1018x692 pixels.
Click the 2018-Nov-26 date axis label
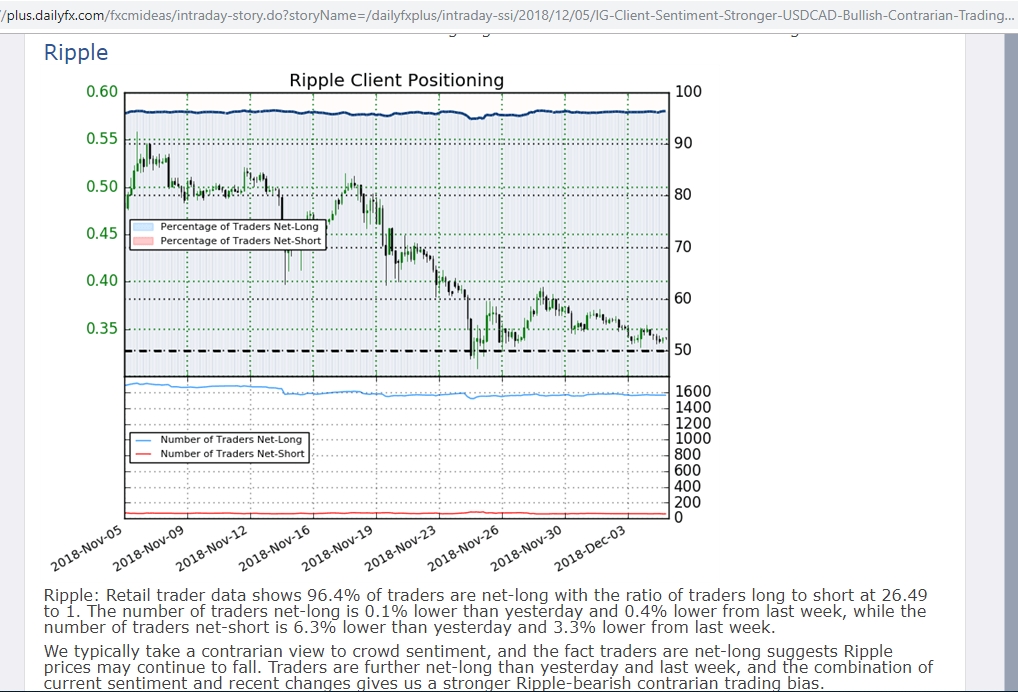(464, 549)
